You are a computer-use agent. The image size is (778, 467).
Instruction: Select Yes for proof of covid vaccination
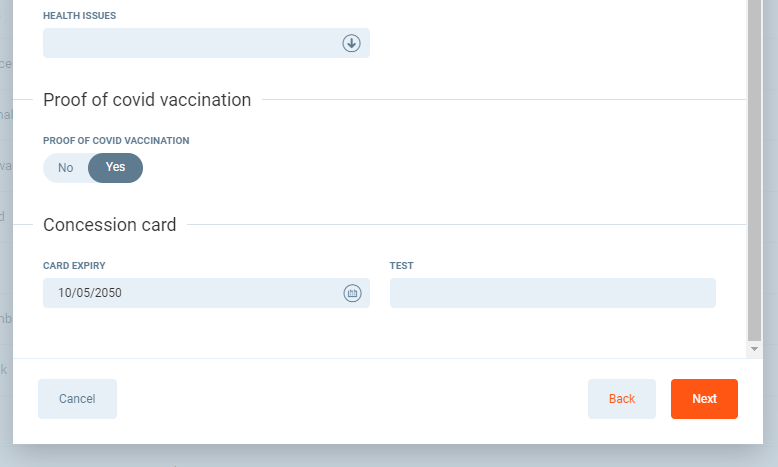coord(116,168)
